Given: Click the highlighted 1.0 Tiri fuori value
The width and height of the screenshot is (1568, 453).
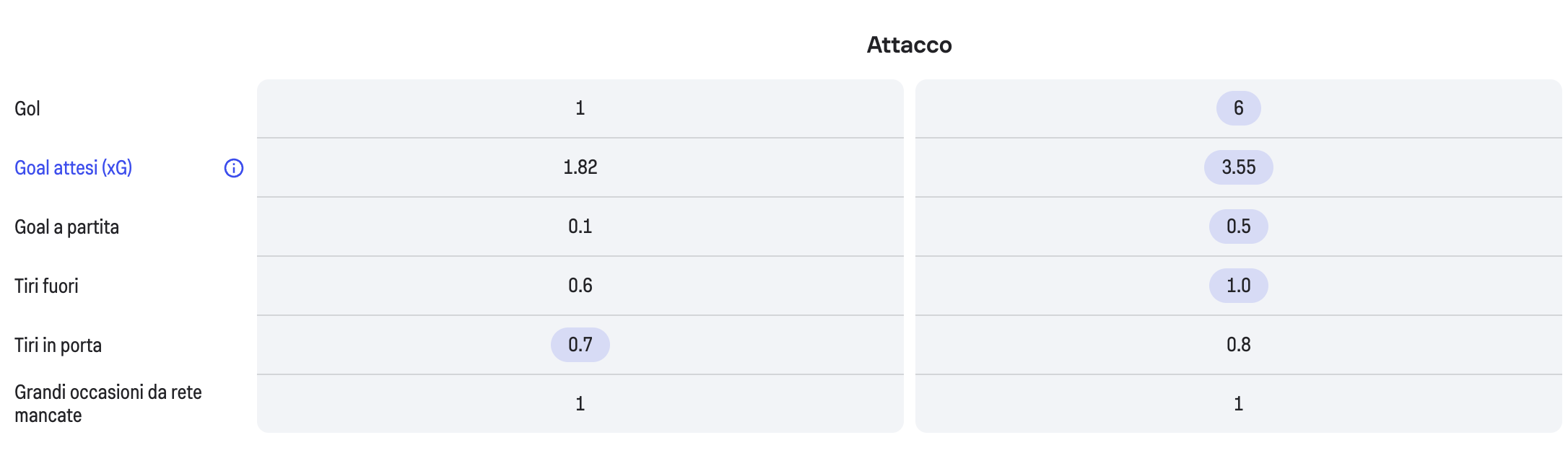Looking at the screenshot, I should (1238, 286).
